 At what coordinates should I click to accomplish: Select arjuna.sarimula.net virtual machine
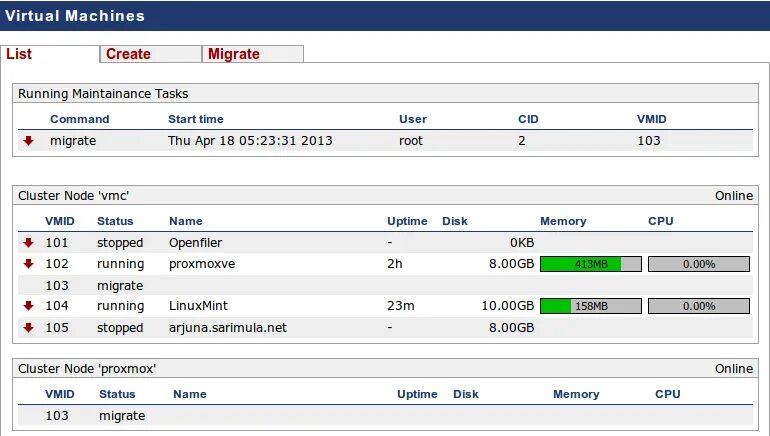pyautogui.click(x=228, y=327)
